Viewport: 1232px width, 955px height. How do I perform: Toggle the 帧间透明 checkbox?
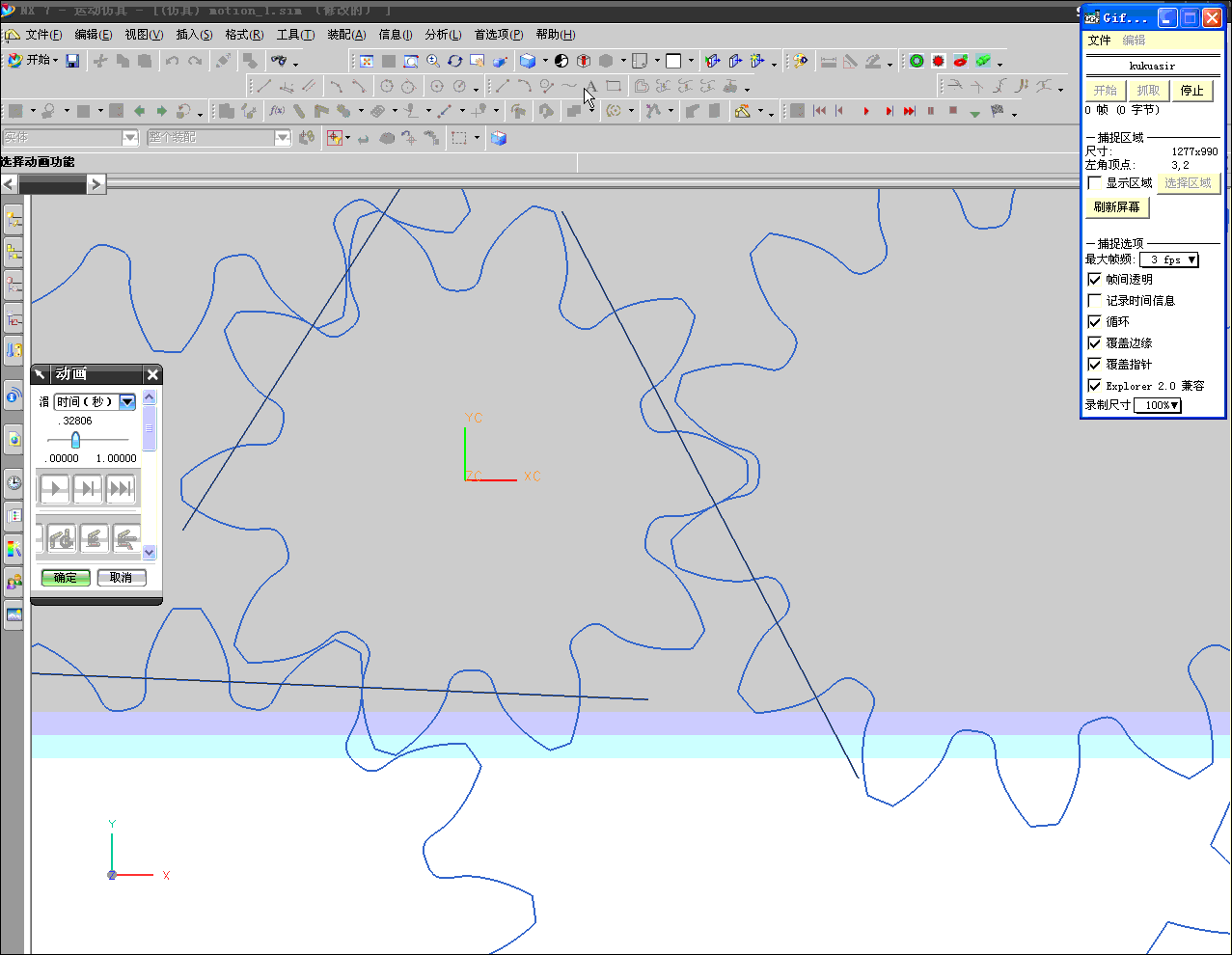(x=1094, y=279)
